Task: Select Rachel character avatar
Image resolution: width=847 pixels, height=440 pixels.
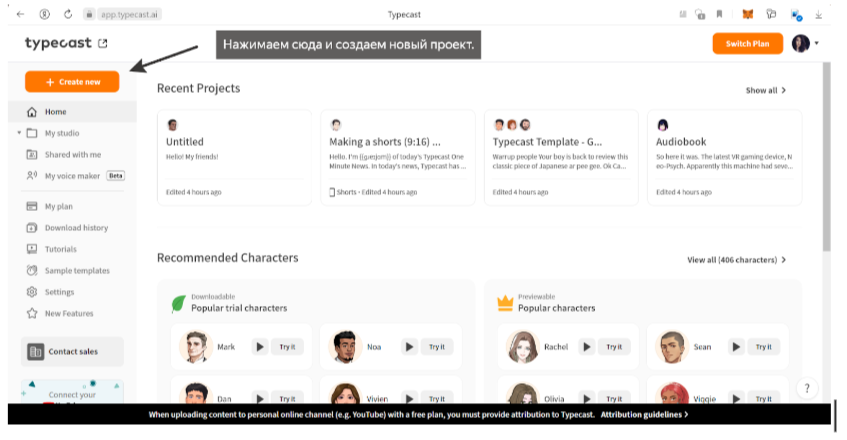Action: click(x=522, y=347)
